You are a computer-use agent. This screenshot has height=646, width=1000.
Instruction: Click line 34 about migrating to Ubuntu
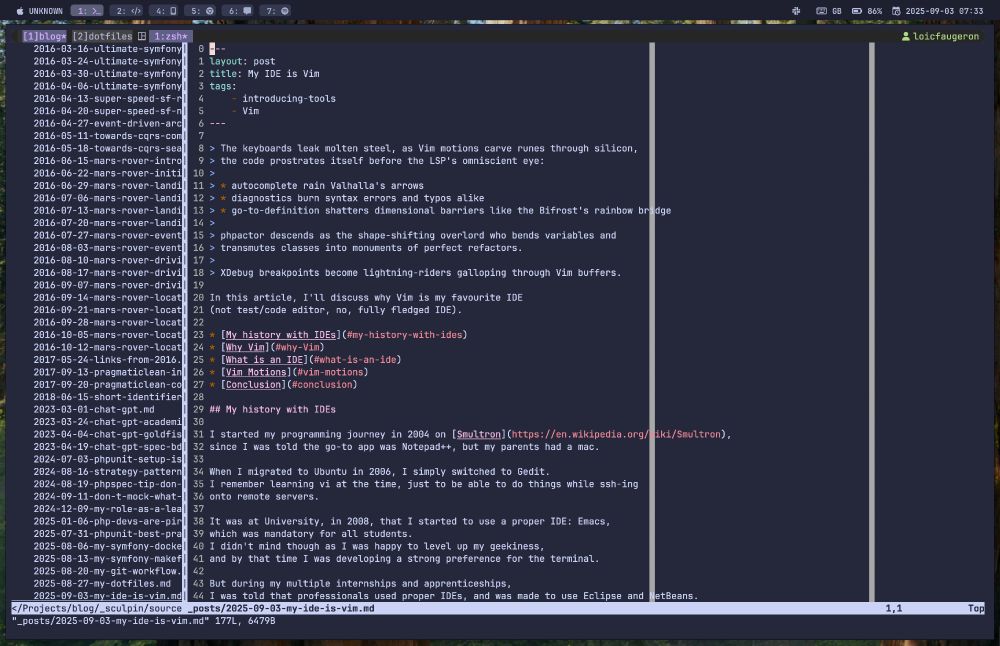point(379,471)
